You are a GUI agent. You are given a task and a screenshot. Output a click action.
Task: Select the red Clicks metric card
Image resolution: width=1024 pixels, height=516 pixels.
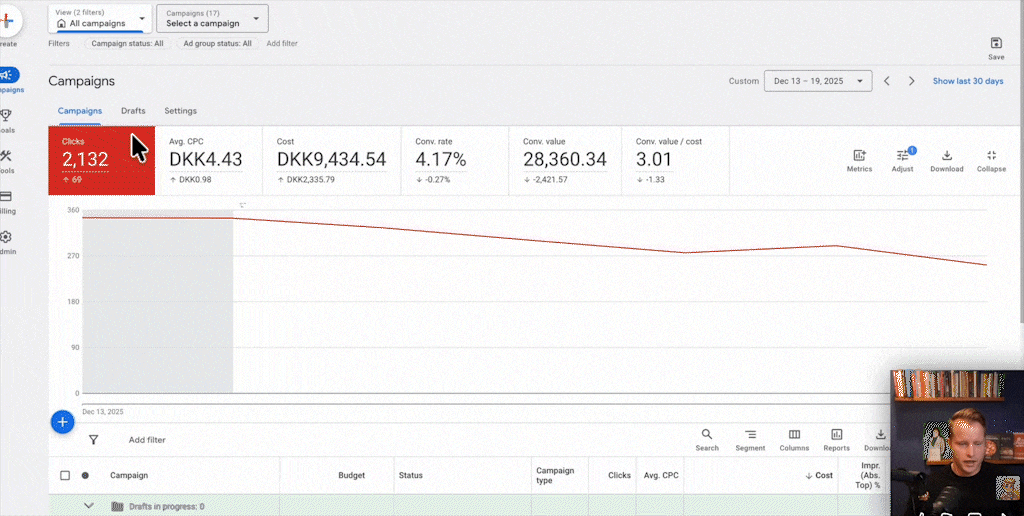(101, 160)
